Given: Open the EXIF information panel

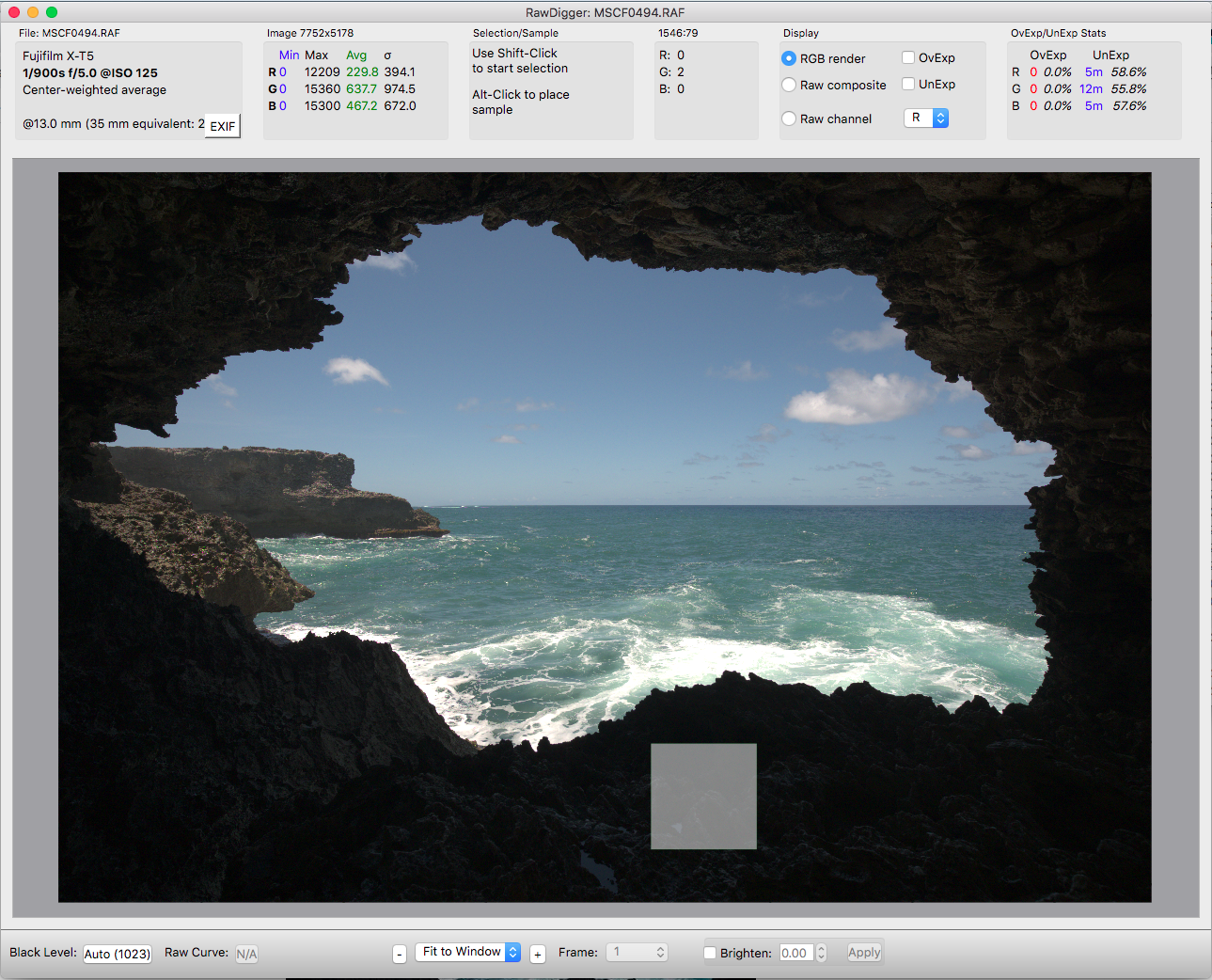Looking at the screenshot, I should (223, 126).
